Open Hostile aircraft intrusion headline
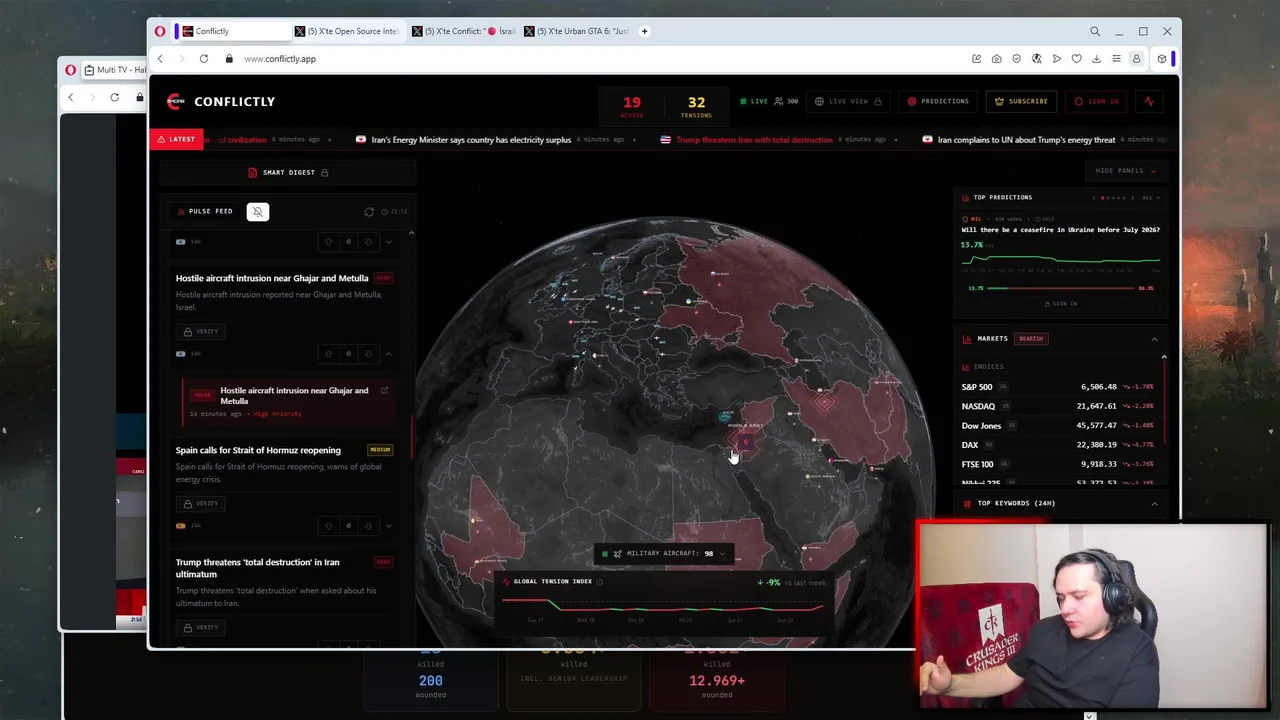This screenshot has height=720, width=1280. click(272, 278)
